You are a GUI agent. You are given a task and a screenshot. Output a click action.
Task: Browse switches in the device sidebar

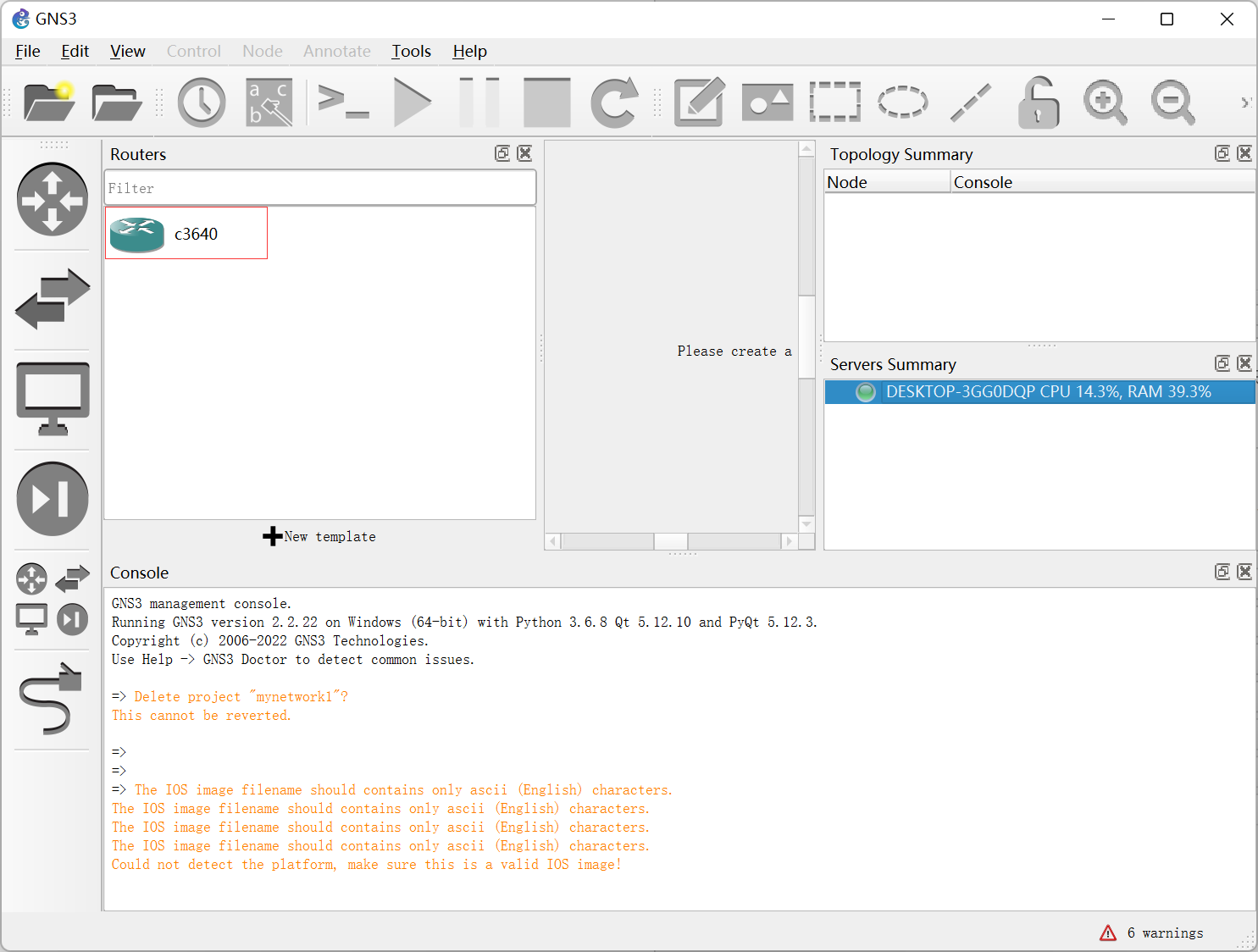(x=53, y=299)
